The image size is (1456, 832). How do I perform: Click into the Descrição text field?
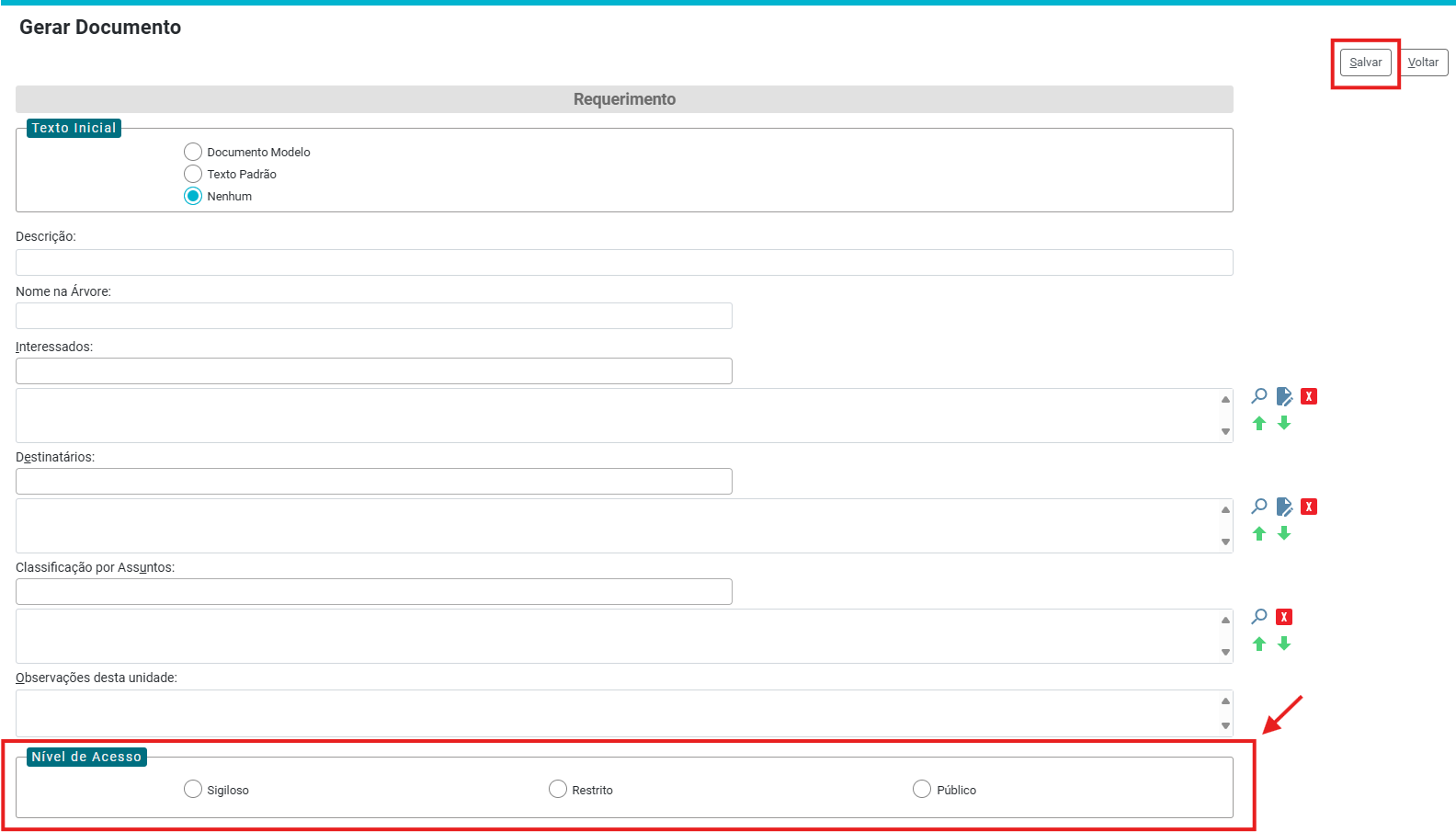pos(623,263)
